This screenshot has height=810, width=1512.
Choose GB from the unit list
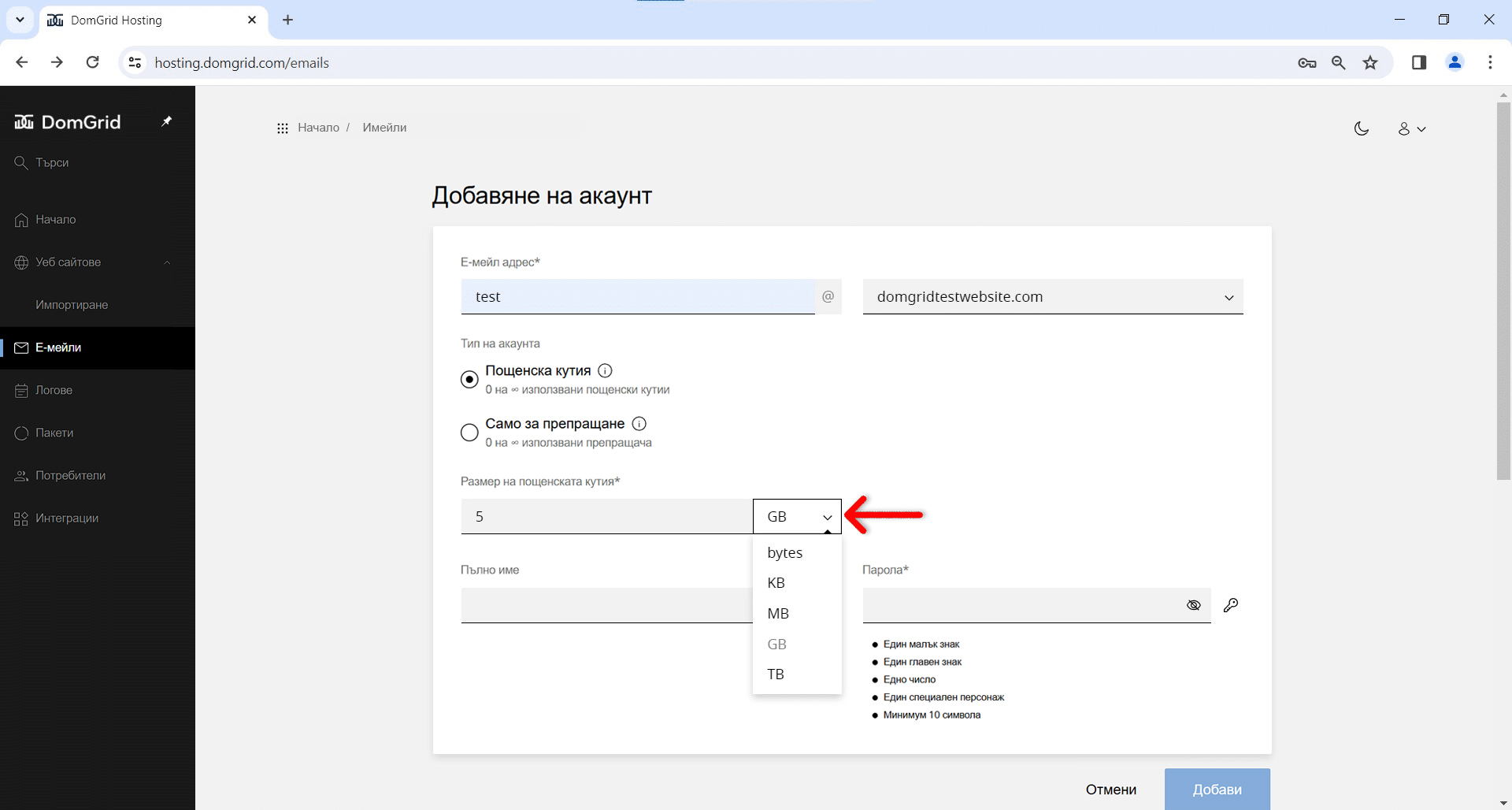click(x=797, y=644)
